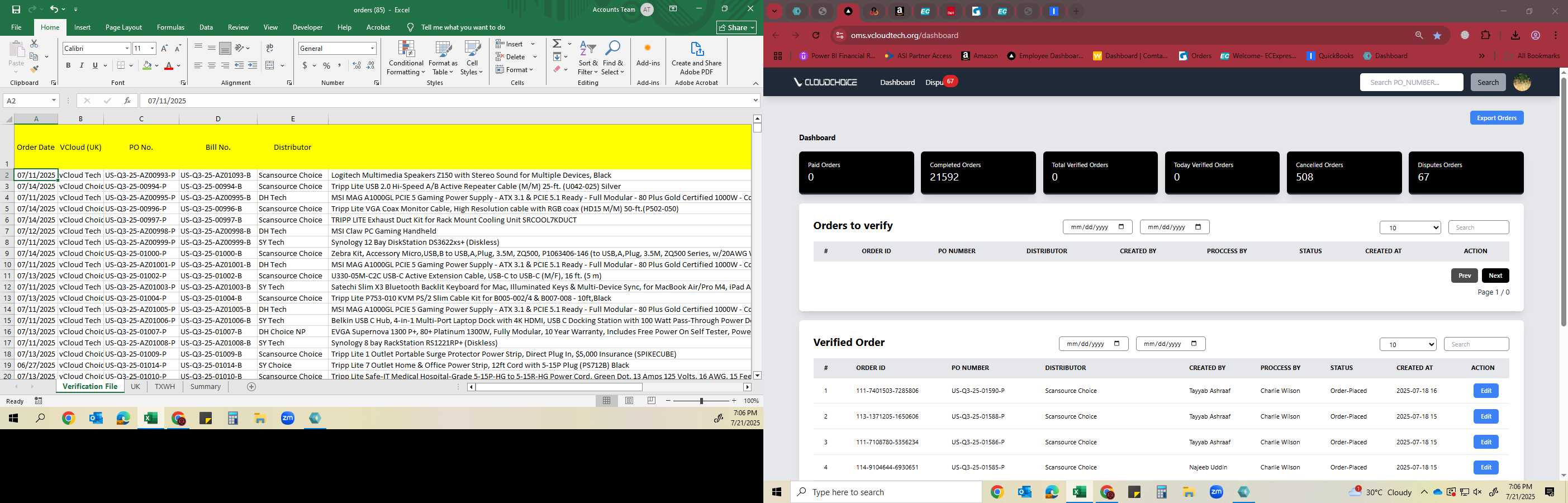
Task: Bookmark this page with the star icon
Action: click(x=1438, y=35)
